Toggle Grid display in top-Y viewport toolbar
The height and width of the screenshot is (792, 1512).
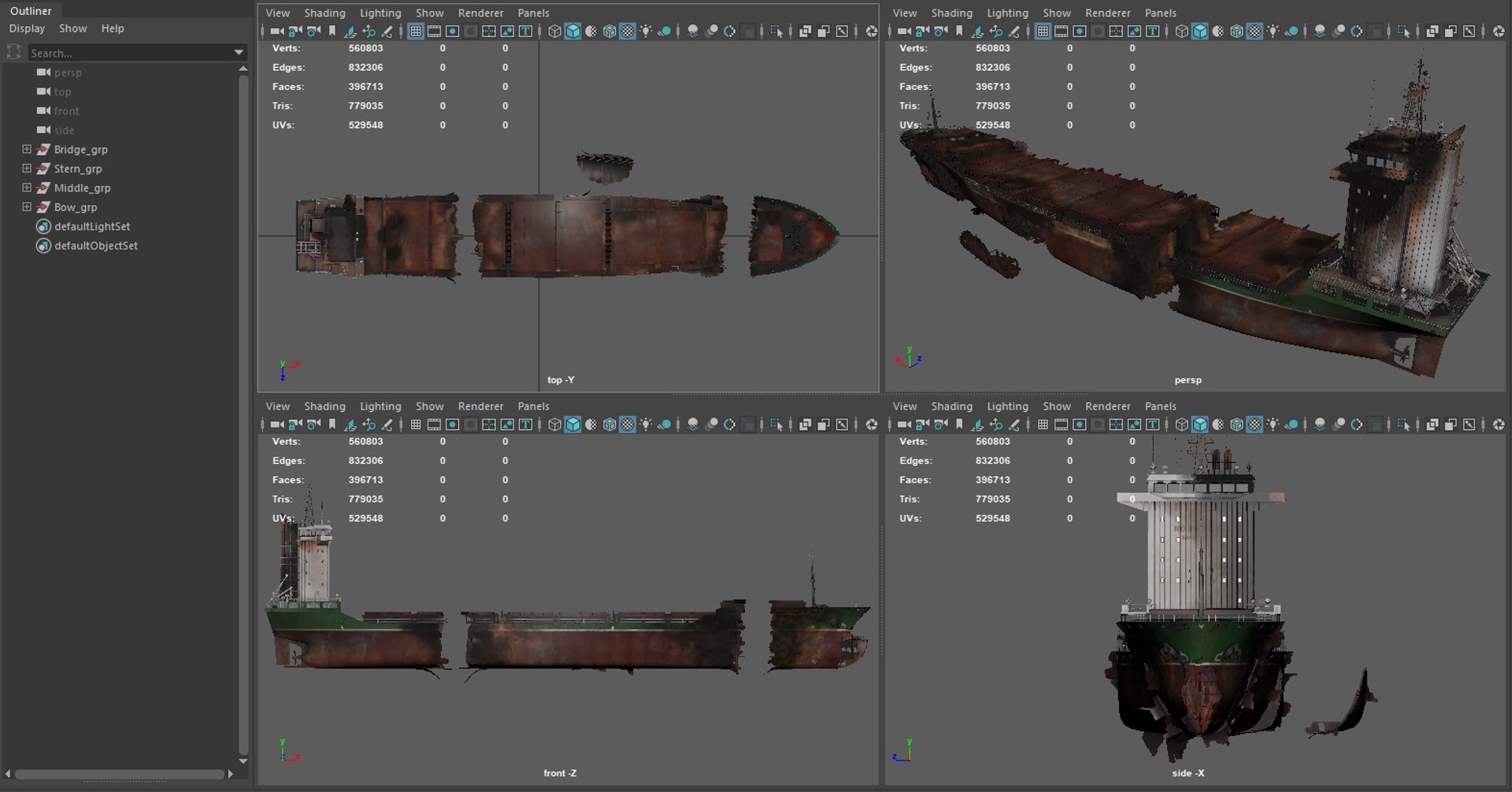tap(415, 31)
